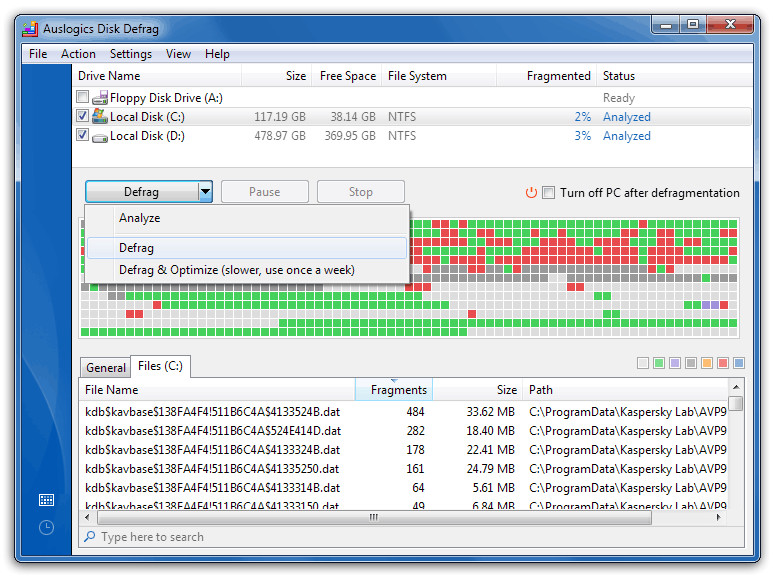Click the main Defrag button

[142, 191]
